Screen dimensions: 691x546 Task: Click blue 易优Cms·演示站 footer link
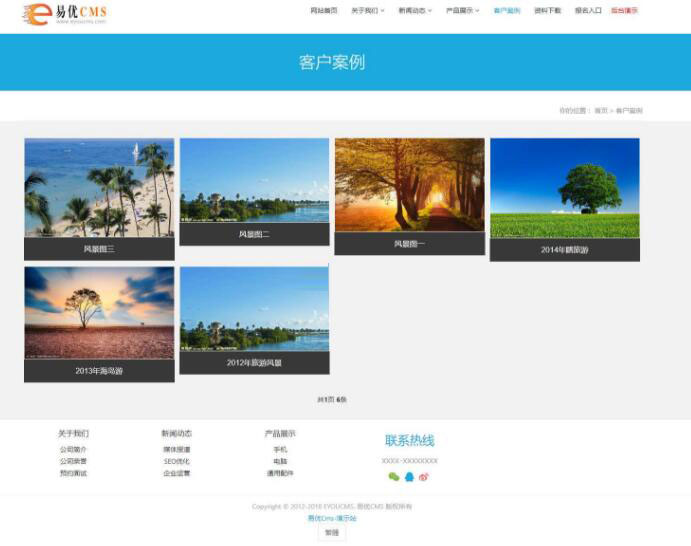(332, 518)
